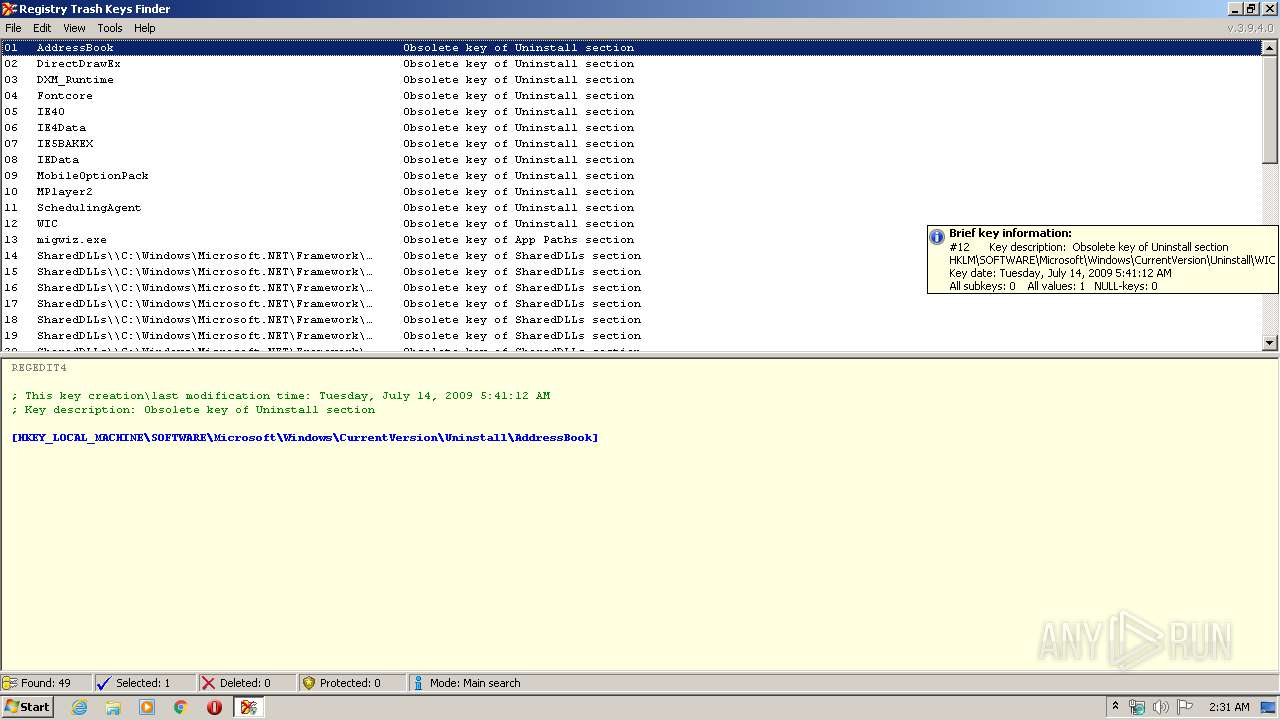Click the key creation time comment line

281,396
